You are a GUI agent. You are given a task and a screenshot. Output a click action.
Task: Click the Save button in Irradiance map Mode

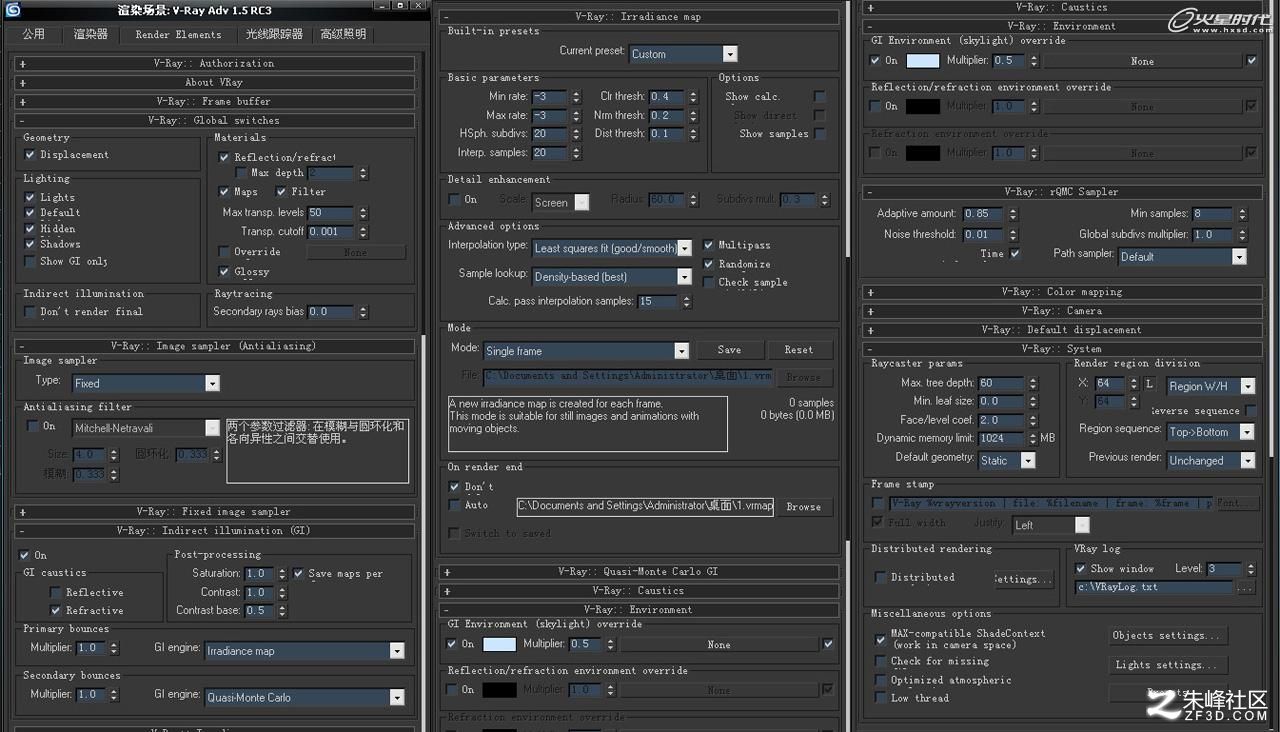pyautogui.click(x=729, y=350)
